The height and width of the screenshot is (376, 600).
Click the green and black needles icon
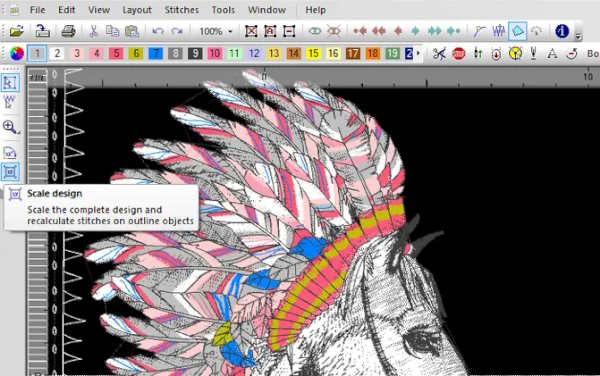point(478,54)
